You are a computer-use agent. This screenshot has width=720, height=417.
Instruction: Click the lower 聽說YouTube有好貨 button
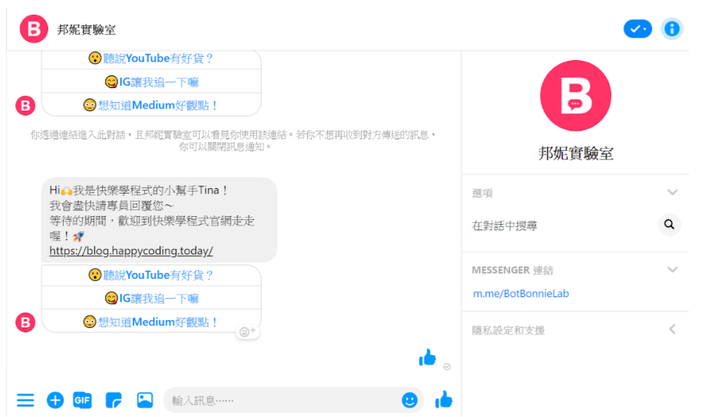(151, 275)
